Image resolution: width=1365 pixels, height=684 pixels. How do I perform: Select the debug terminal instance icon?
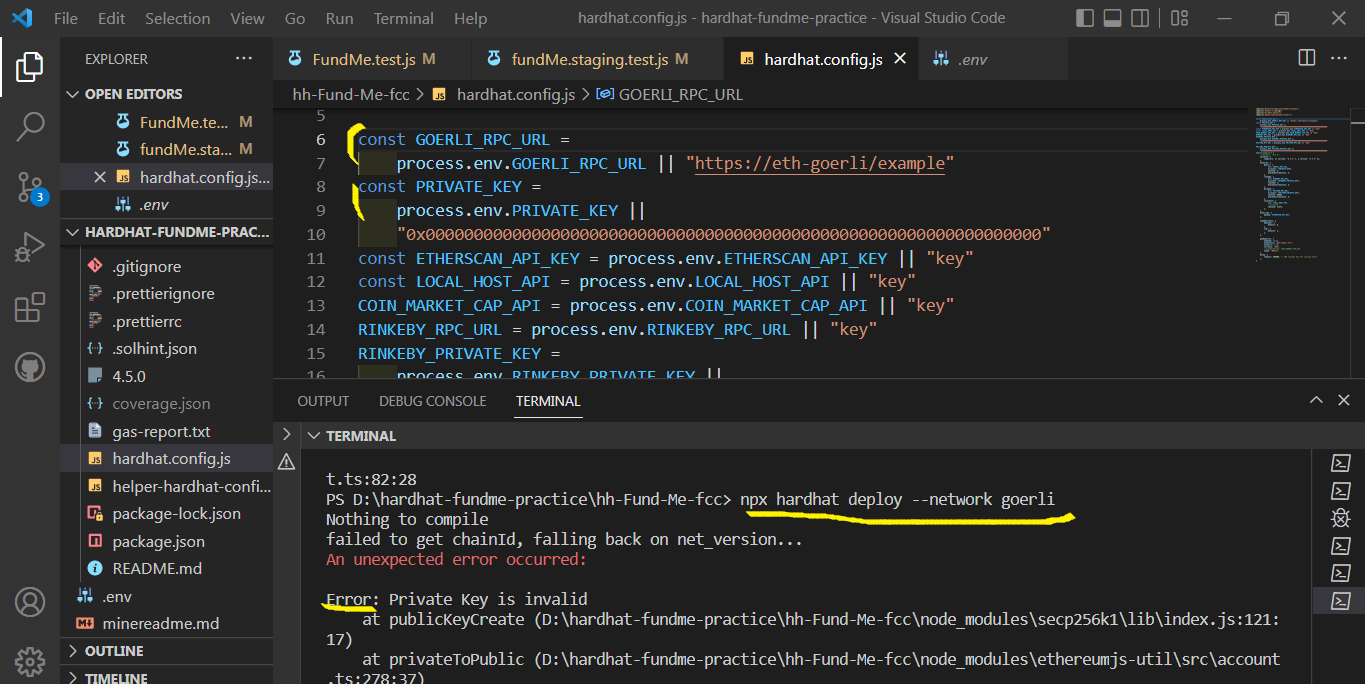1340,518
